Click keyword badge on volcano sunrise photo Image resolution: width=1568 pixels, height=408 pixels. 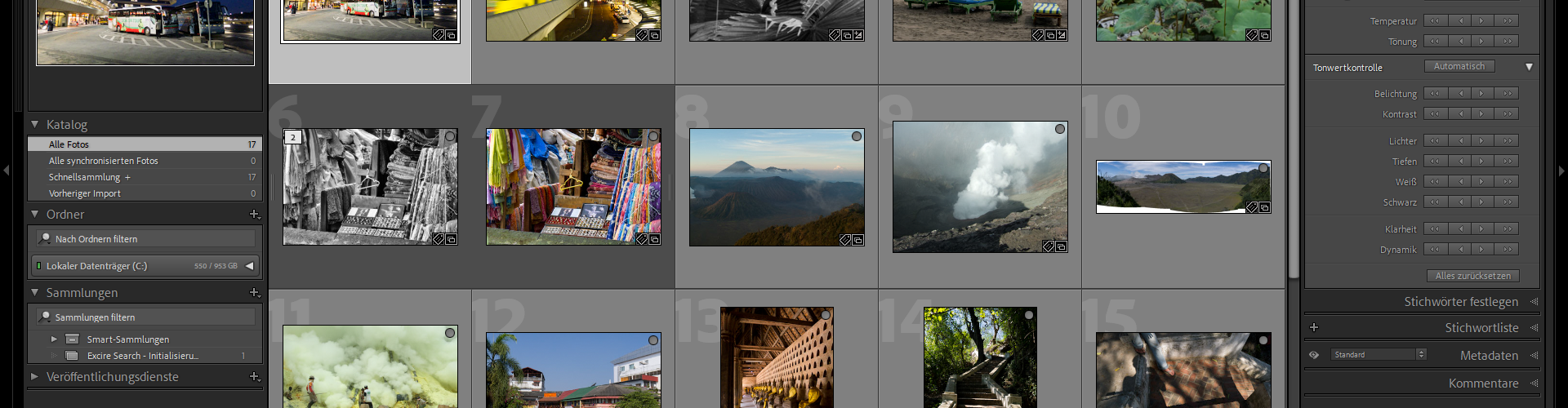[845, 240]
